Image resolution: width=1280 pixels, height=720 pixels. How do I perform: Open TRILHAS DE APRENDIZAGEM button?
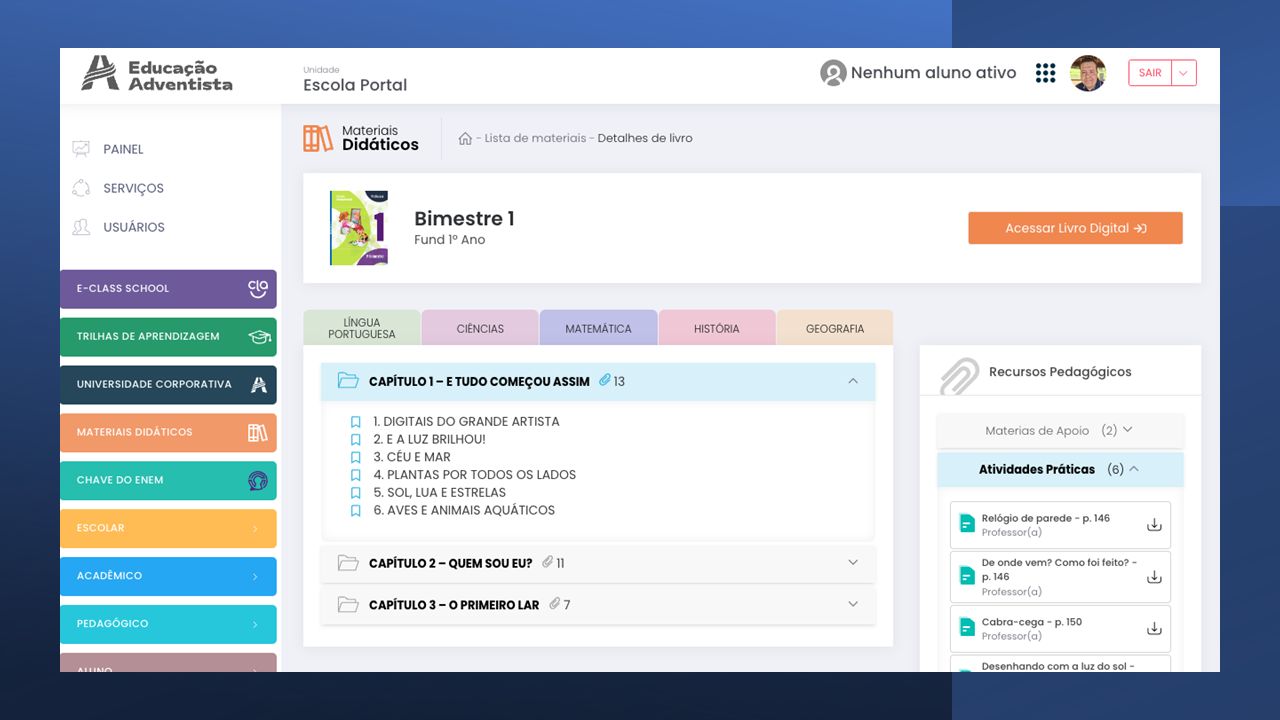tap(168, 337)
